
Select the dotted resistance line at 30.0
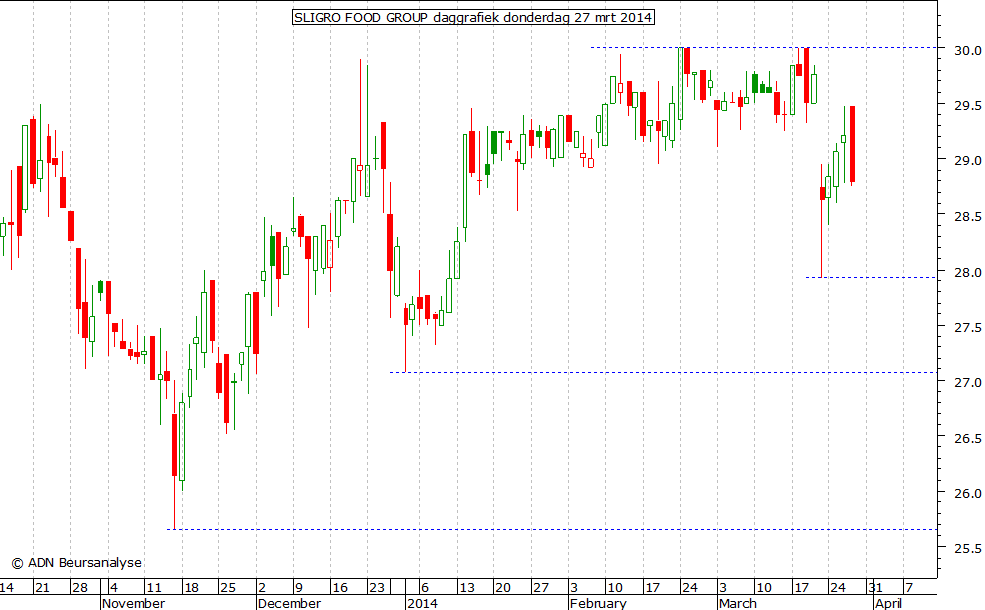coord(760,48)
